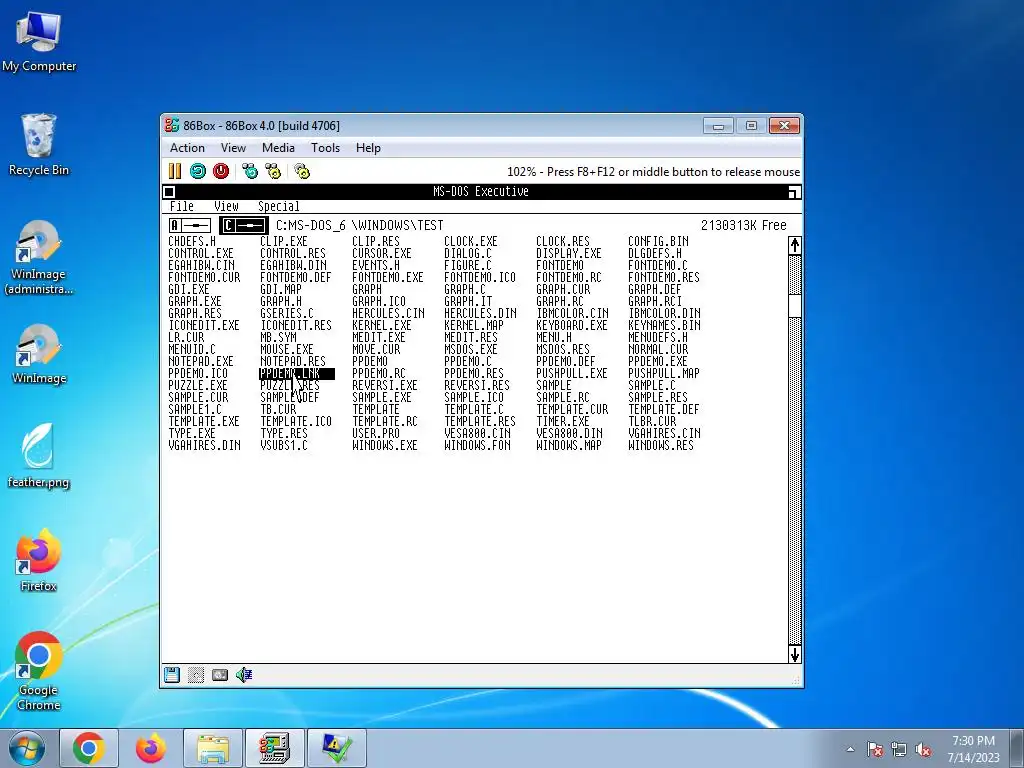Open the Help menu
1024x768 pixels.
pos(368,148)
